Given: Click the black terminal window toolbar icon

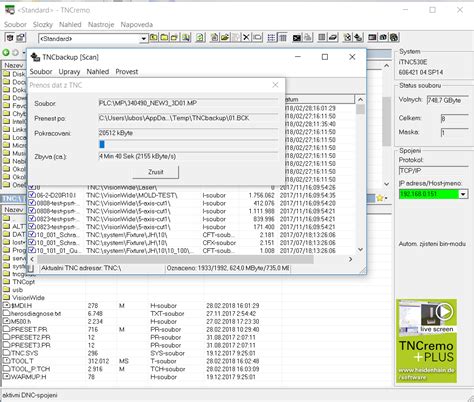Looking at the screenshot, I should pyautogui.click(x=296, y=38).
